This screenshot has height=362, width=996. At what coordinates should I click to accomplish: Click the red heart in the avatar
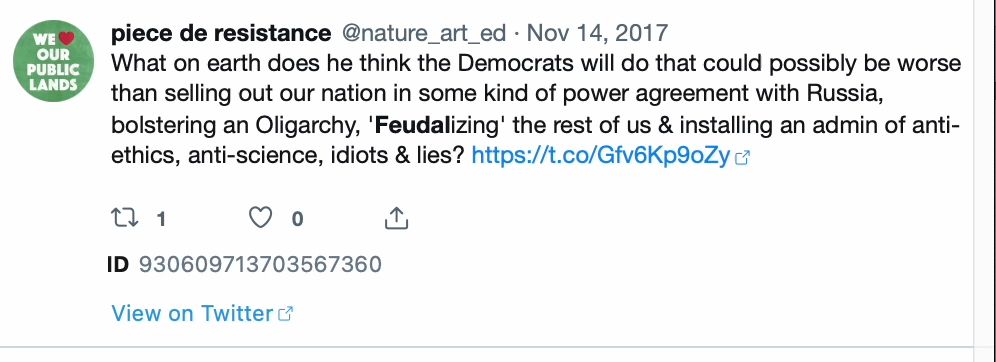(67, 39)
